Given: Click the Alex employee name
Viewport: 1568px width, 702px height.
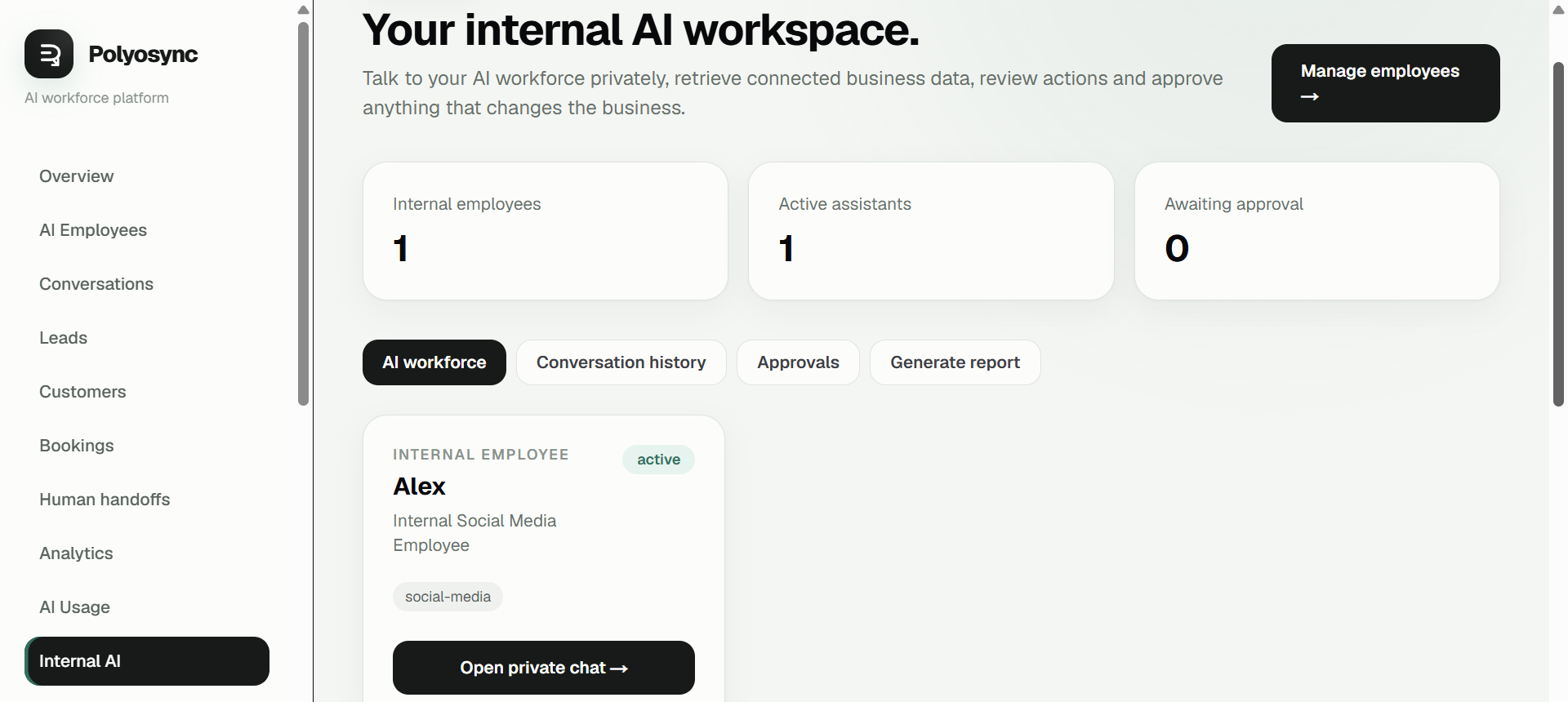Looking at the screenshot, I should click(419, 487).
